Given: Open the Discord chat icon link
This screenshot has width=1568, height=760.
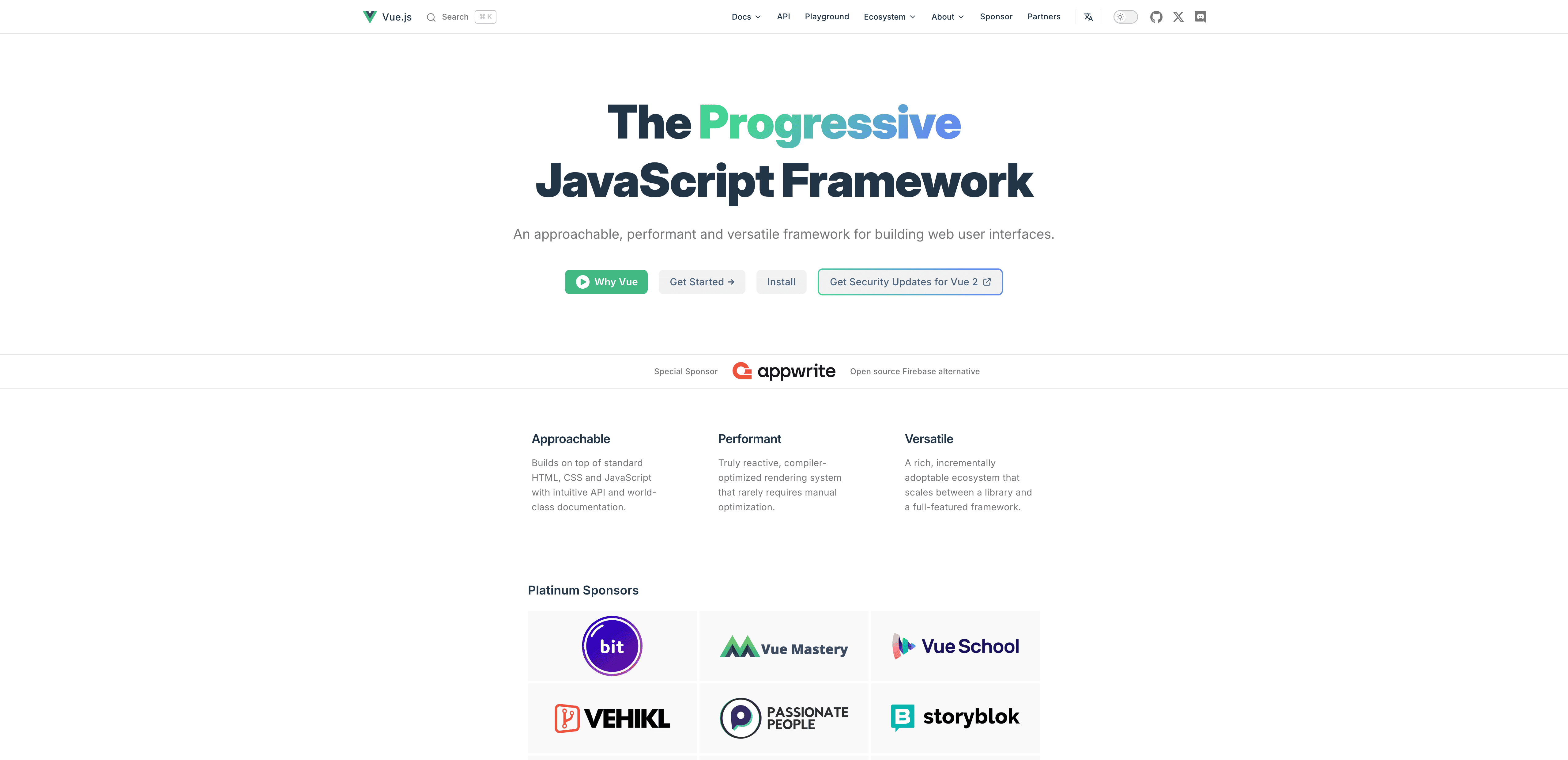Looking at the screenshot, I should pos(1200,17).
